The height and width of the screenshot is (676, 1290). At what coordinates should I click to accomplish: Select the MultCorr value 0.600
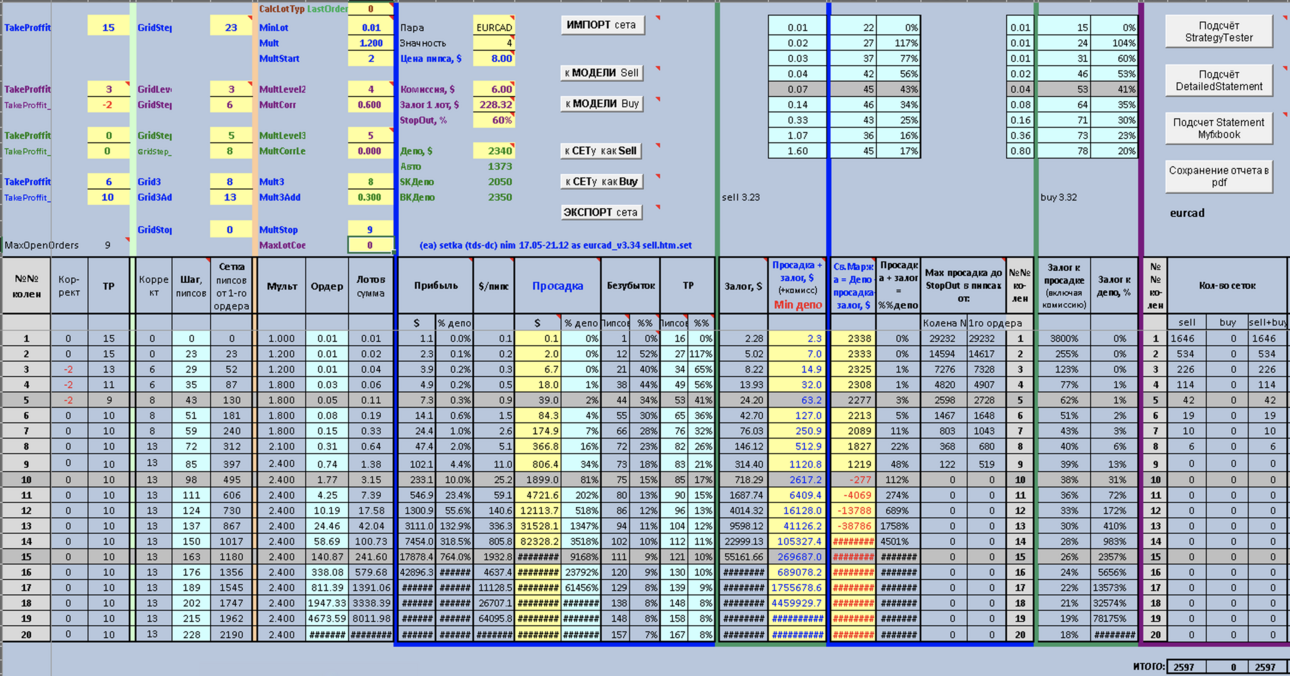pyautogui.click(x=371, y=104)
